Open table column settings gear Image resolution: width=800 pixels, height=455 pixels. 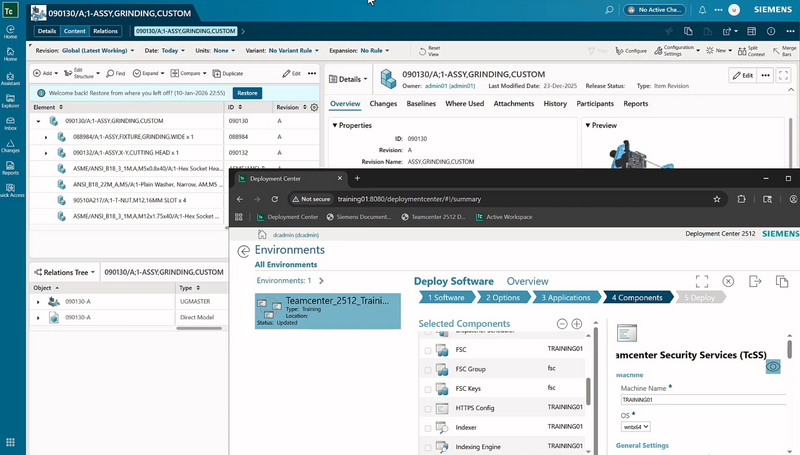pos(314,107)
